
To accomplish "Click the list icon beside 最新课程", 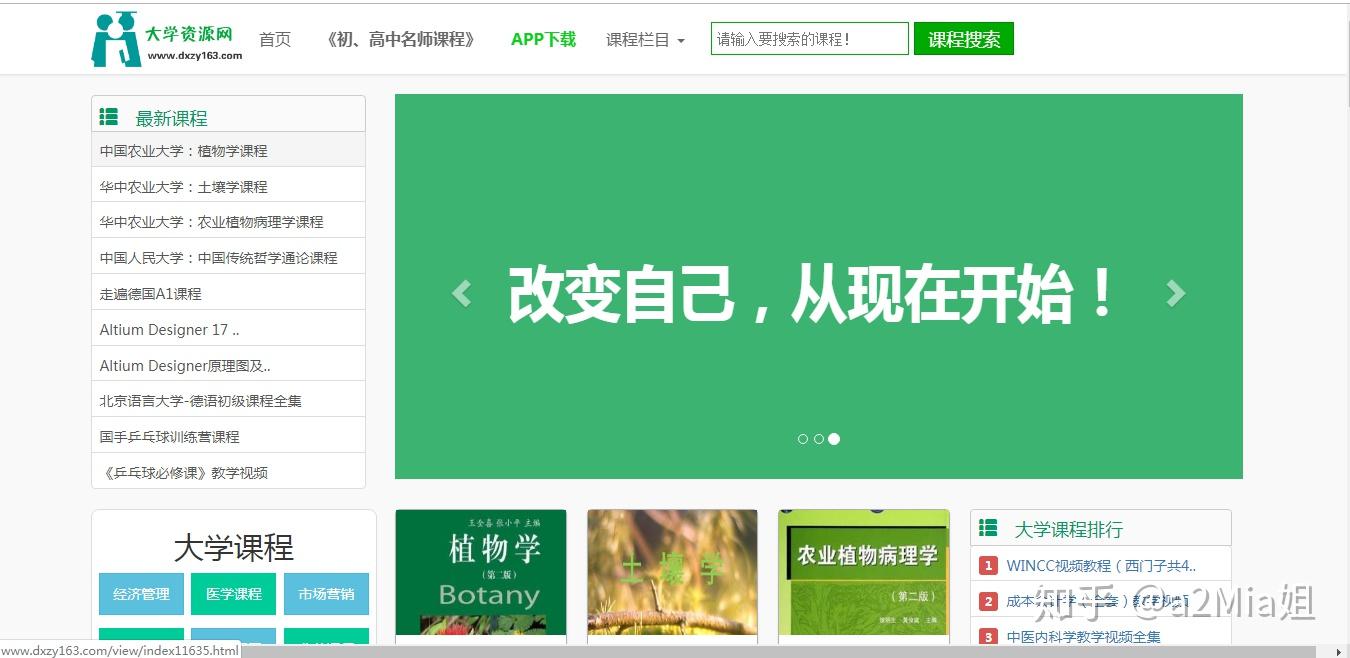I will 109,117.
